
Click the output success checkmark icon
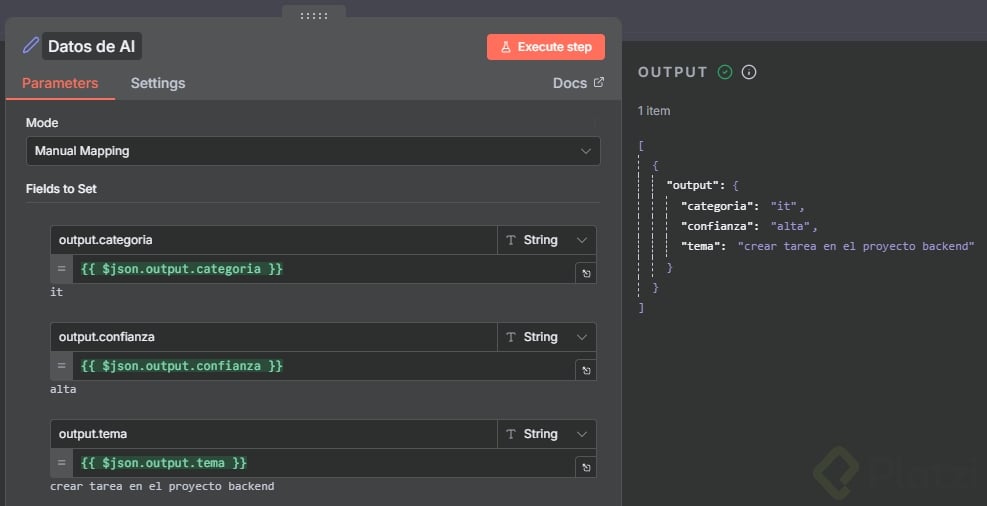point(725,72)
